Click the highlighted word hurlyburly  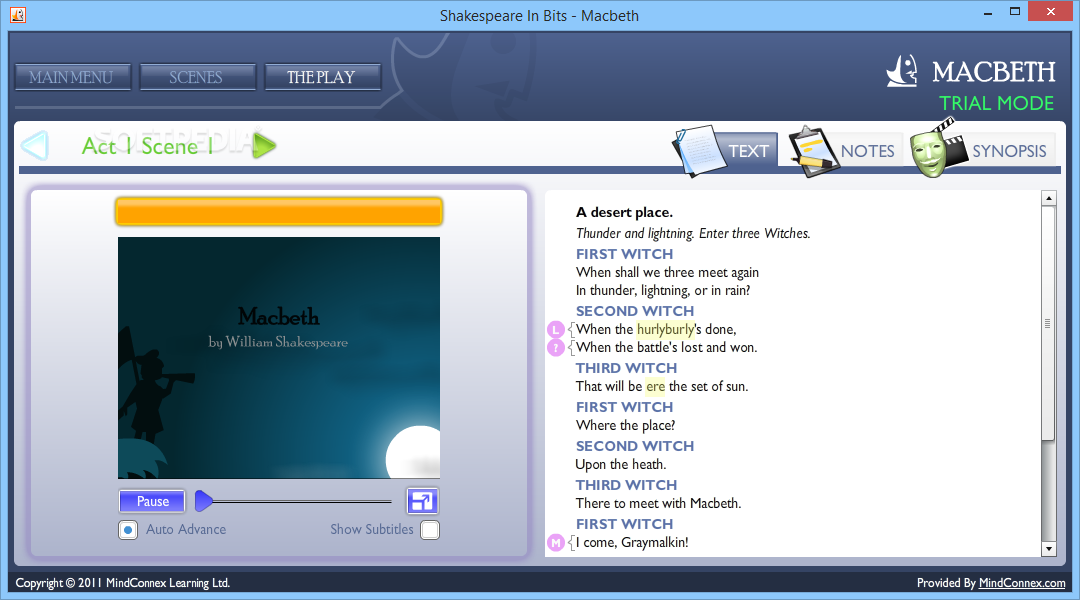(665, 329)
